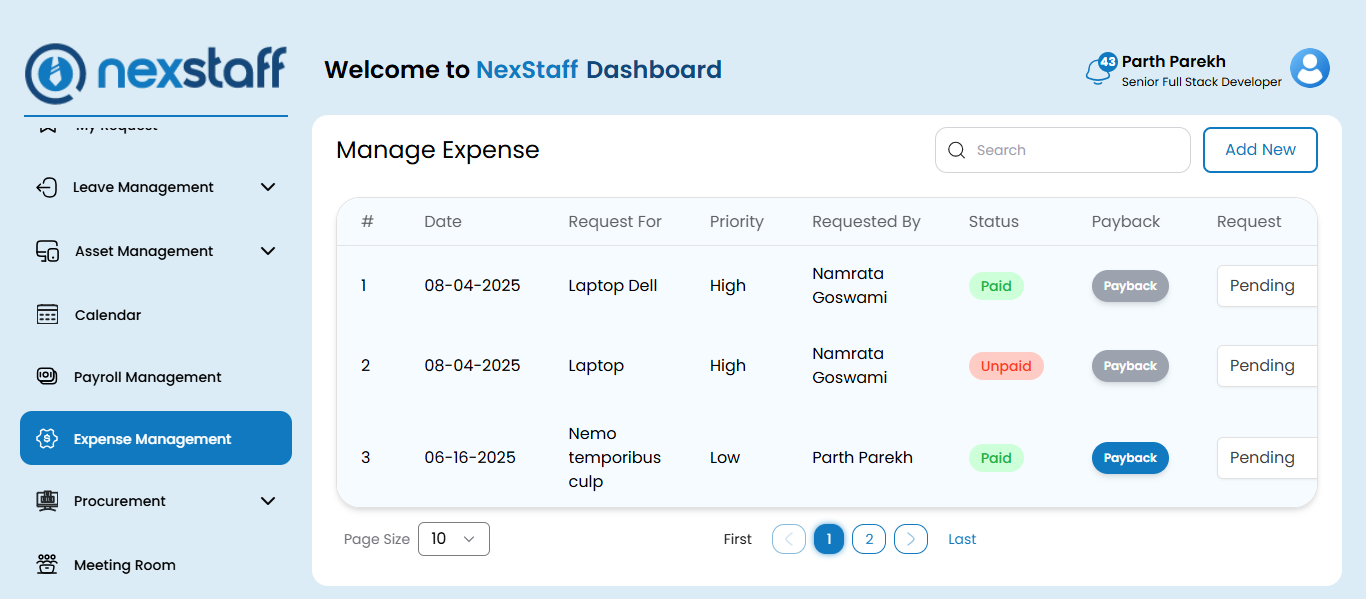Click the Calendar icon in sidebar

pos(47,315)
